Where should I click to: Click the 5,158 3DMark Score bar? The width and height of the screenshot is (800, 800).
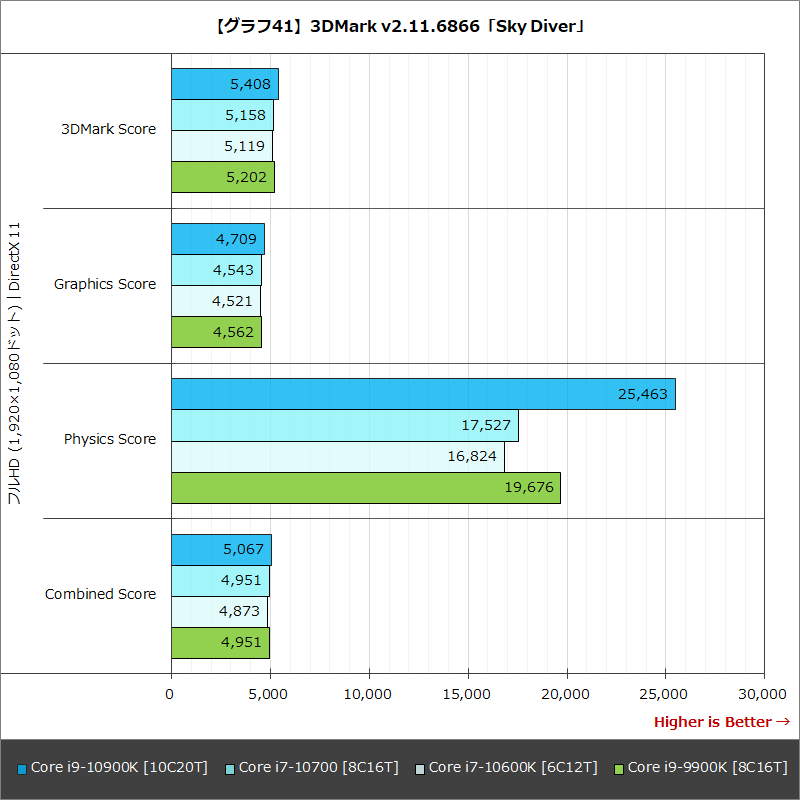tap(222, 115)
